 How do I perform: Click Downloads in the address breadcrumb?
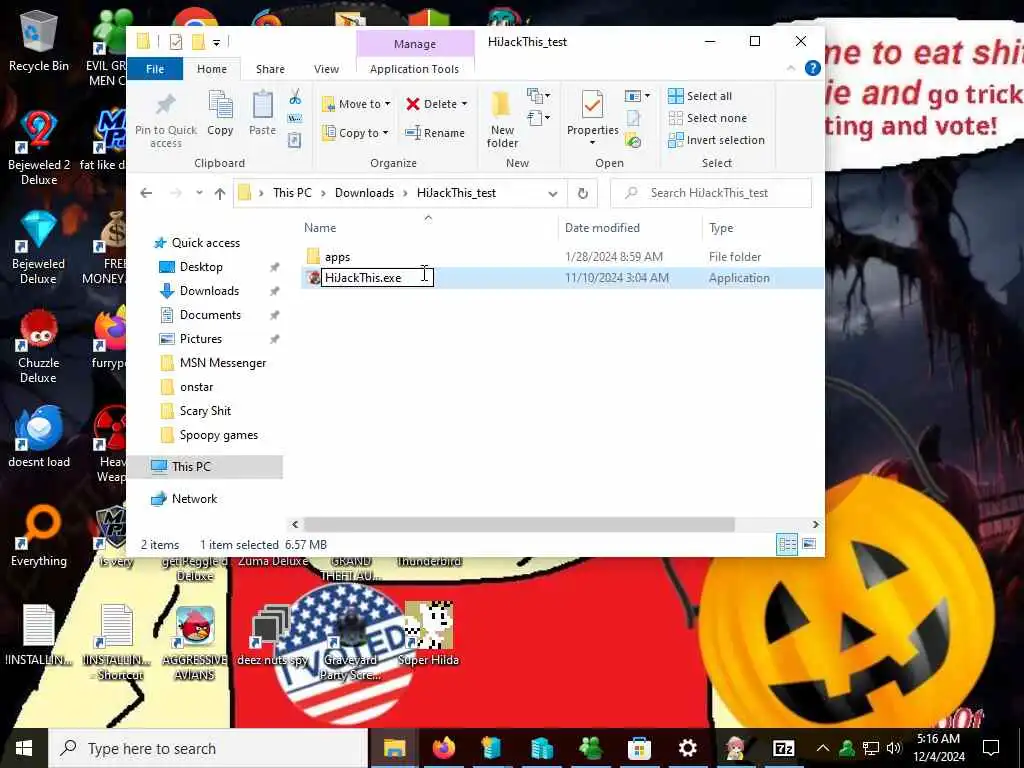pyautogui.click(x=364, y=193)
